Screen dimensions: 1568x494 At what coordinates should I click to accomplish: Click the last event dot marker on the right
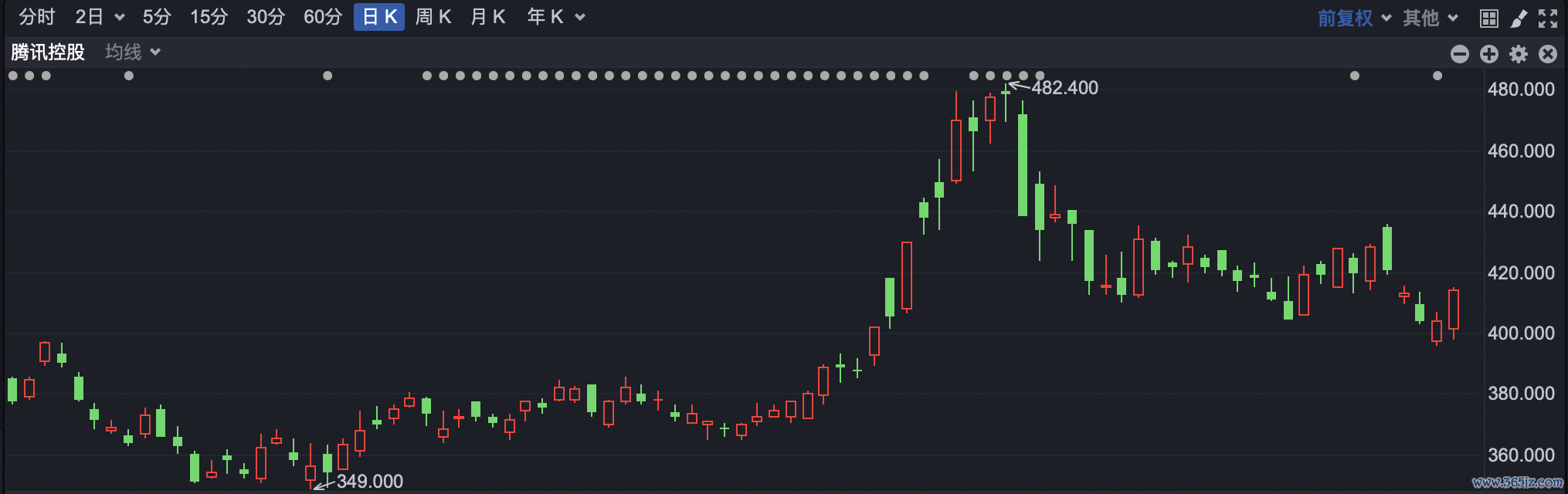[1437, 76]
